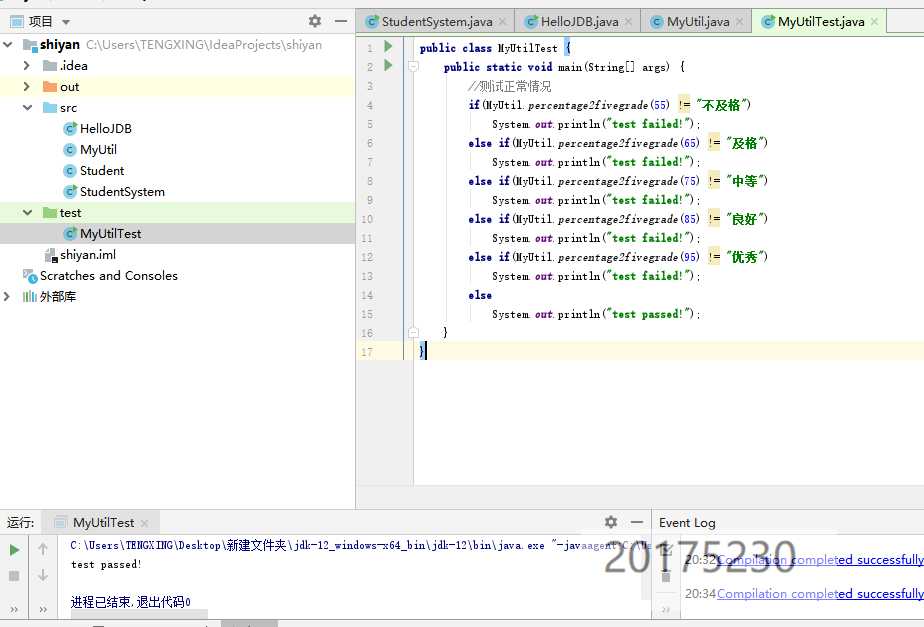This screenshot has width=924, height=627.
Task: Open the project panel settings gear
Action: pos(315,21)
